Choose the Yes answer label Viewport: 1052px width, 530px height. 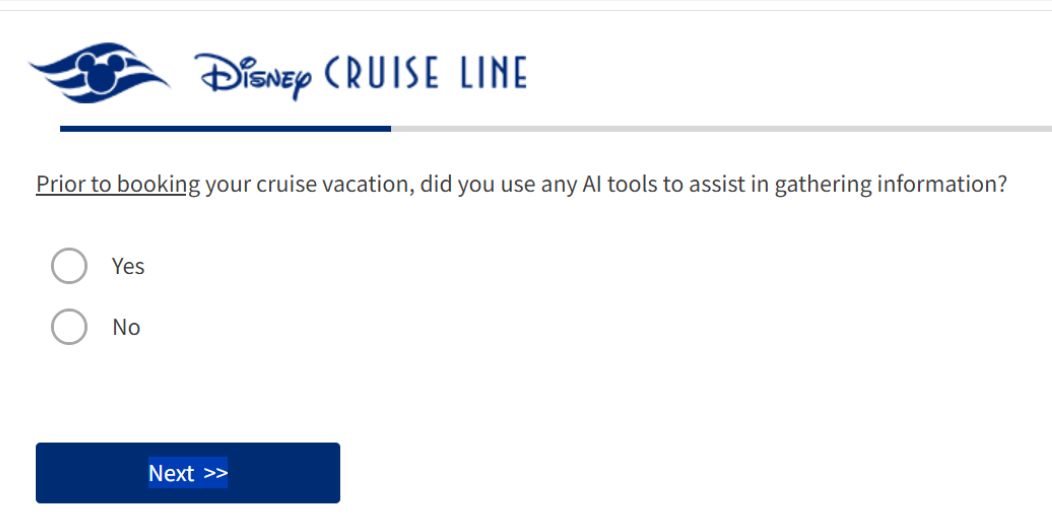[x=128, y=266]
